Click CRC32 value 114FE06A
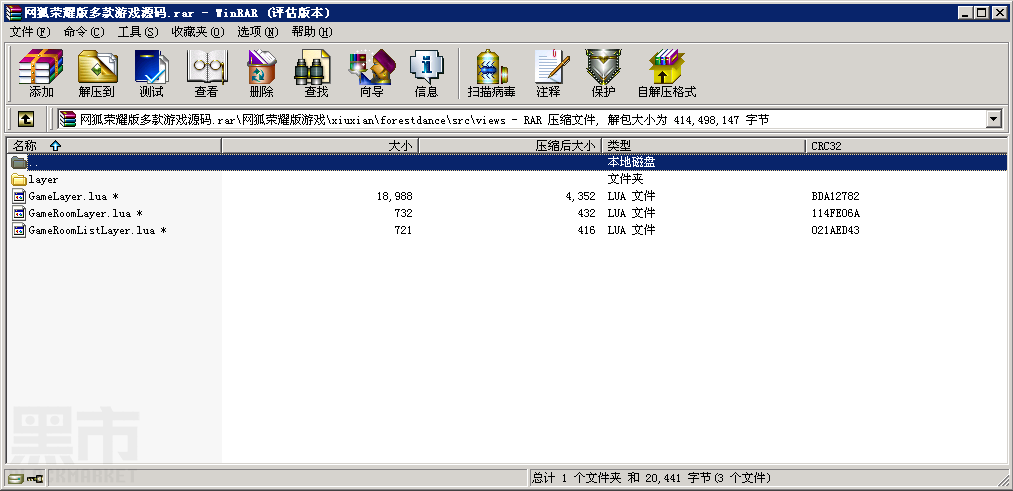The height and width of the screenshot is (491, 1013). (x=835, y=213)
